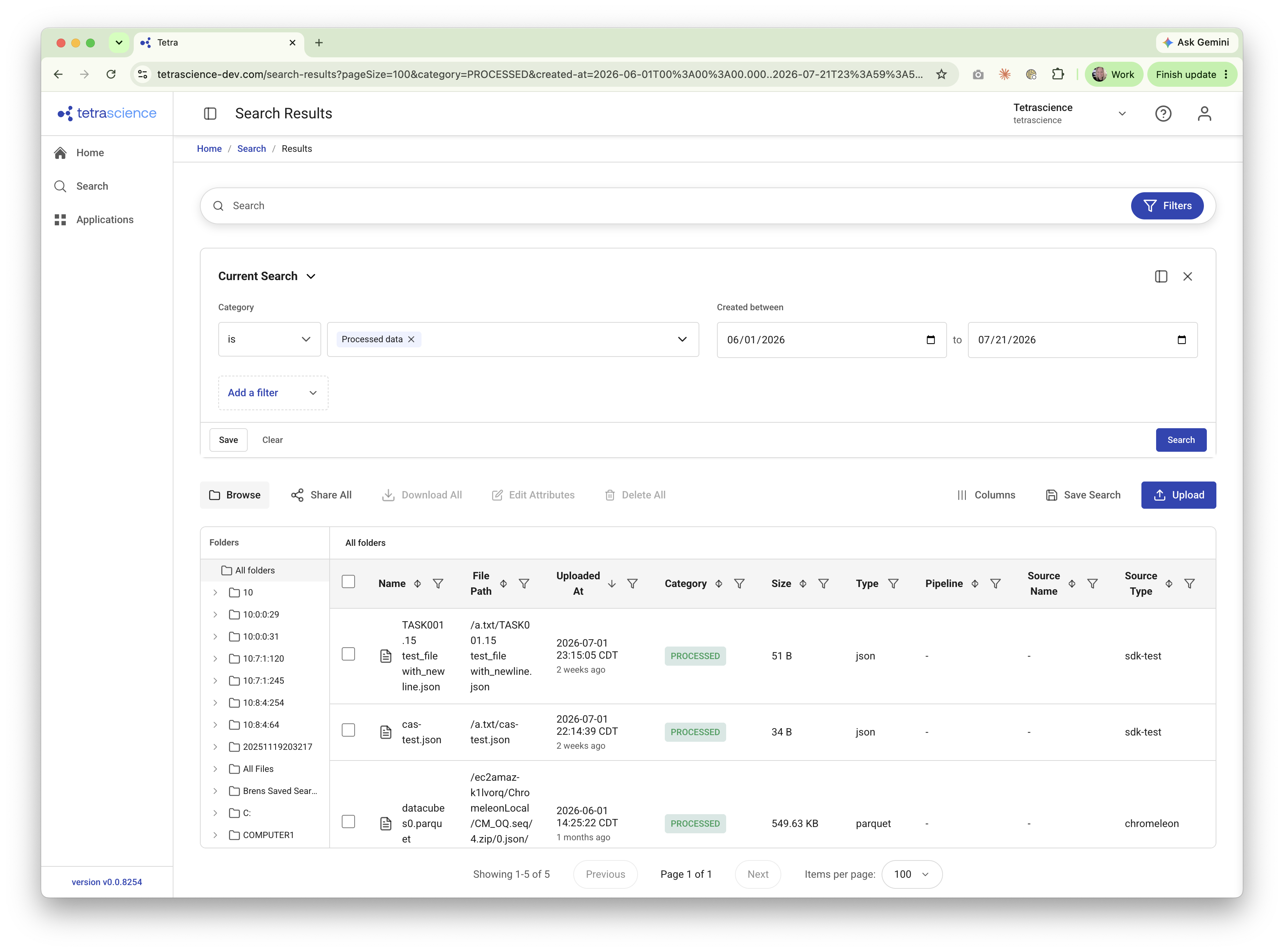Open the Add a filter dropdown
This screenshot has height=952, width=1284.
point(273,393)
